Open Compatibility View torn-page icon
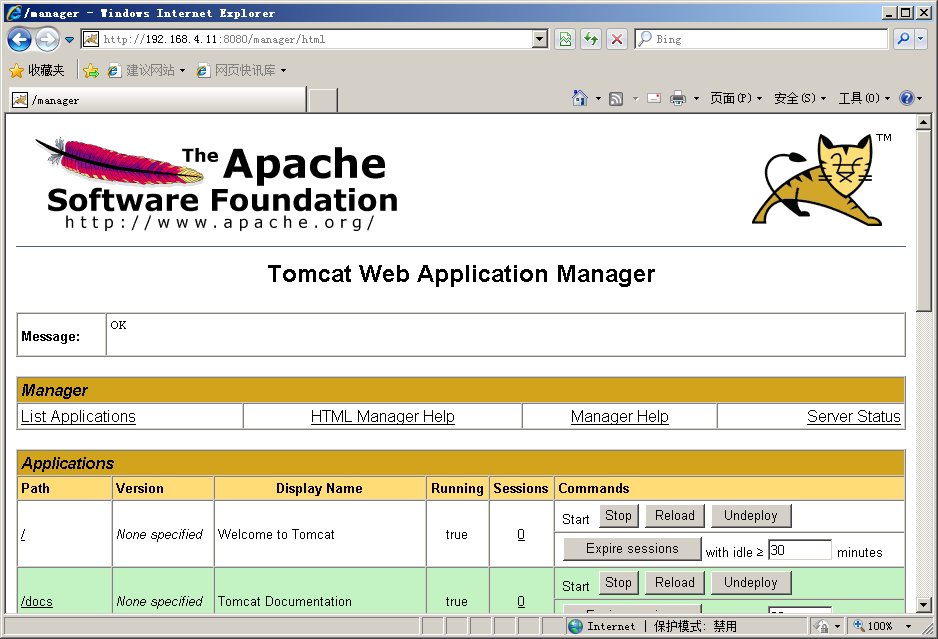Screen dimensions: 938x639 tap(565, 39)
